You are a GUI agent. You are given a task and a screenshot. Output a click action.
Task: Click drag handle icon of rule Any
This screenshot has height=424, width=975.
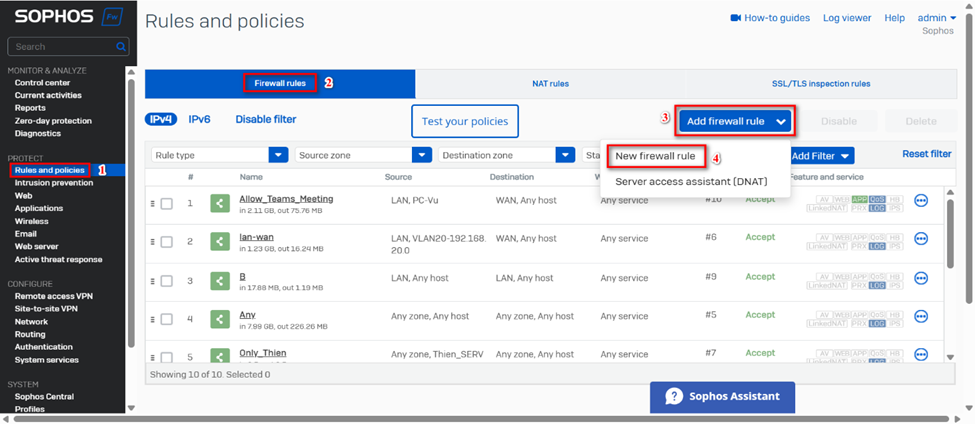153,320
